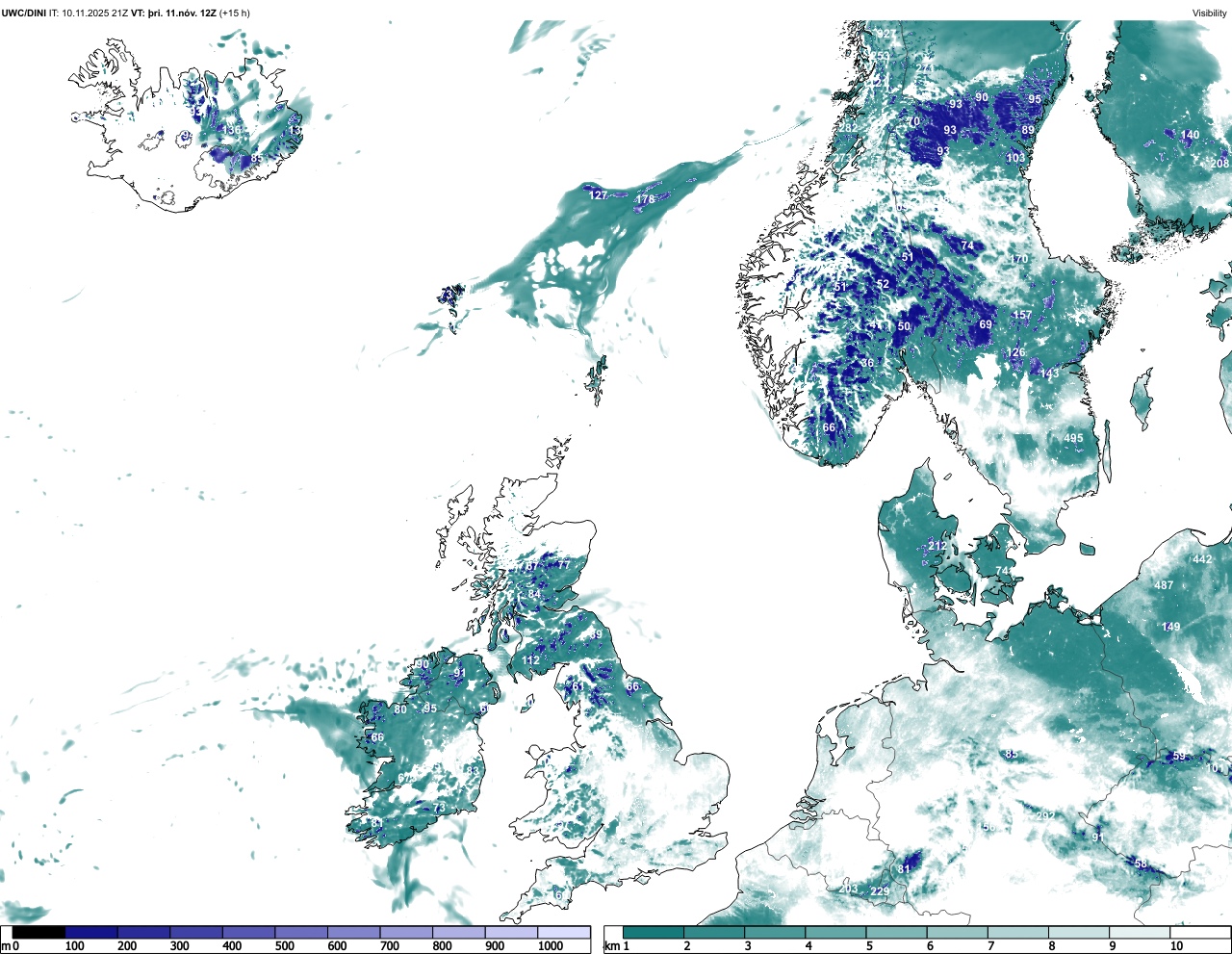
Task: Click the visibility value '103' in northern Sweden
Action: pos(1015,158)
